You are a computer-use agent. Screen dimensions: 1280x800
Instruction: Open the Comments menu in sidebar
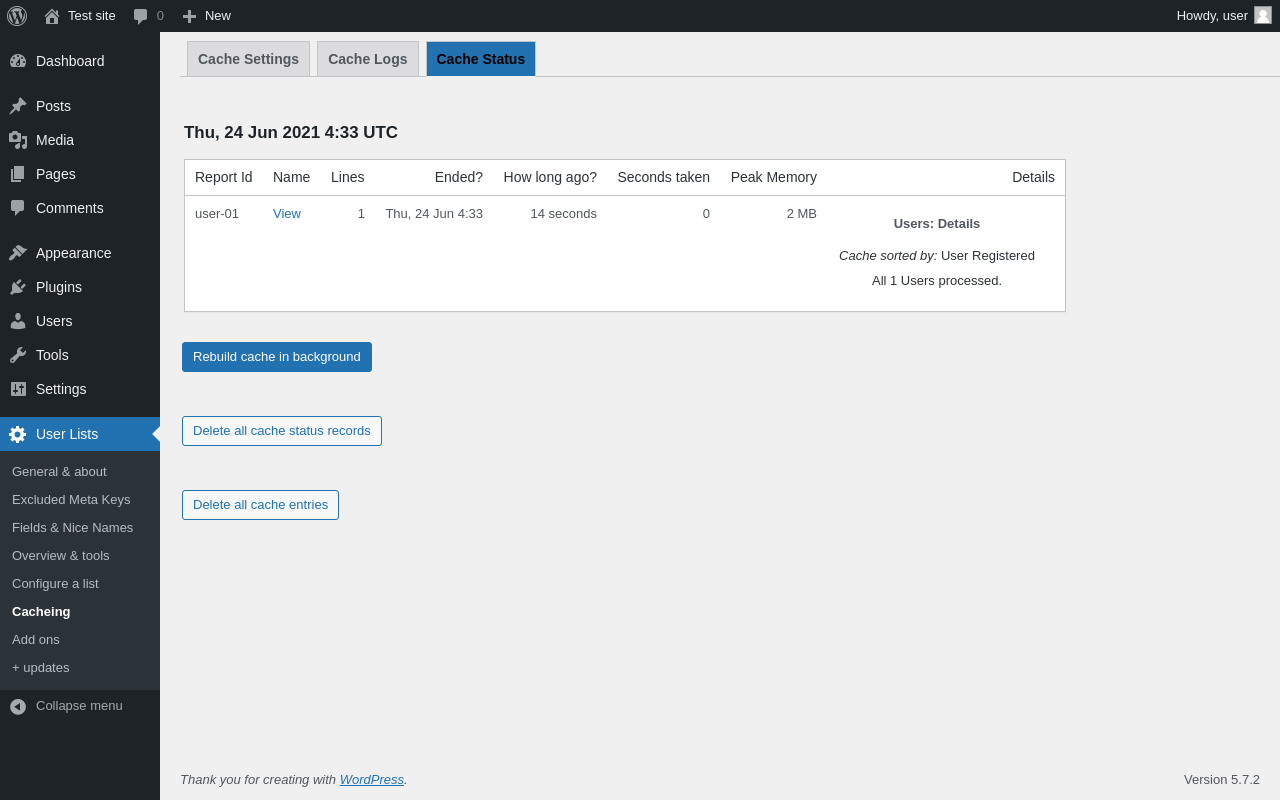pos(80,208)
